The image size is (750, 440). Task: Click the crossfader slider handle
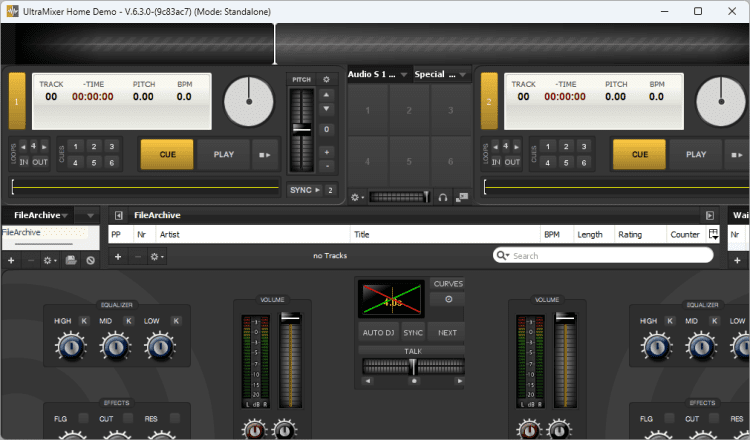[413, 367]
